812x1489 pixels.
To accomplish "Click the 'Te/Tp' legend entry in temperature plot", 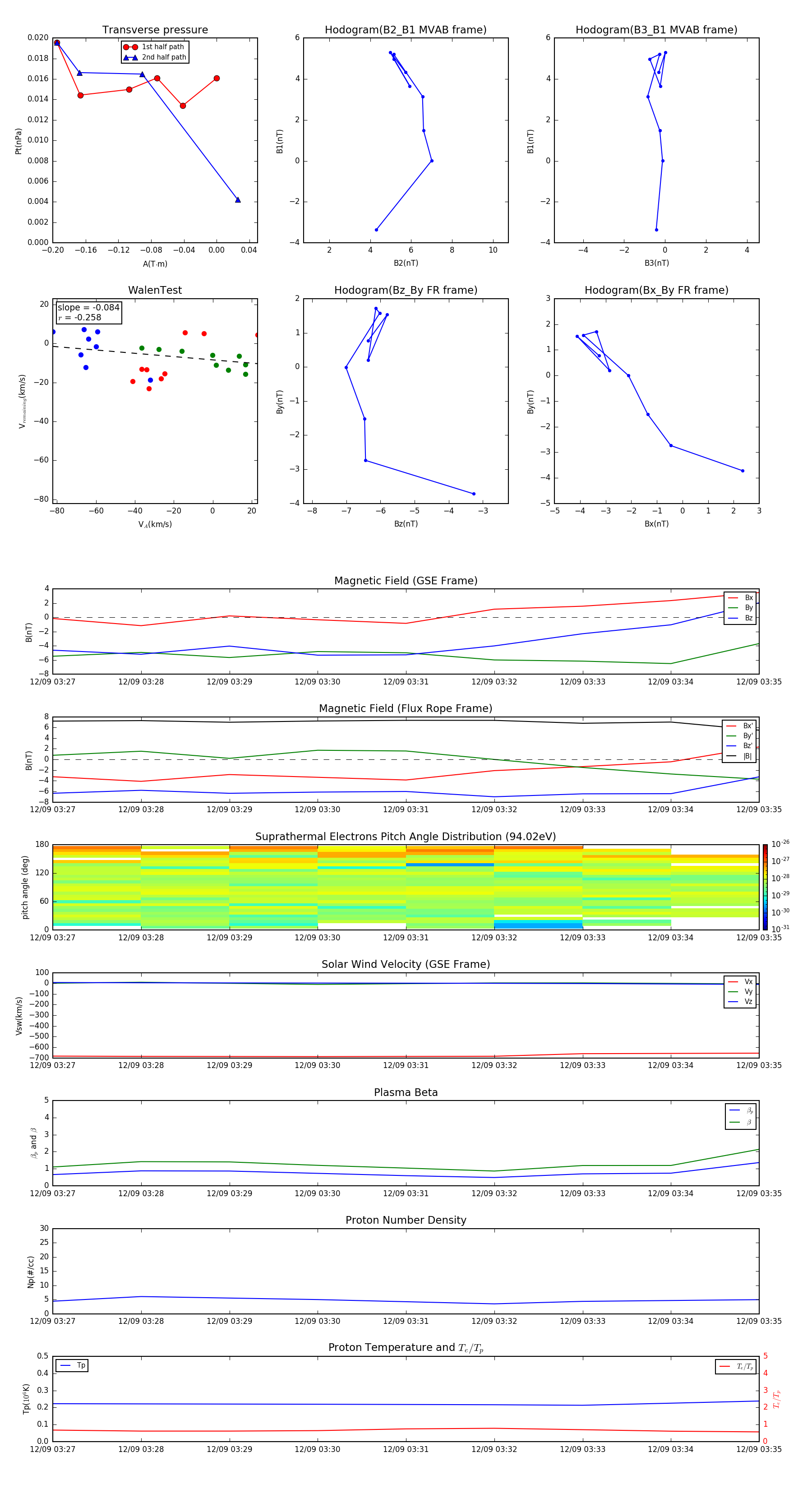I will coord(736,1367).
